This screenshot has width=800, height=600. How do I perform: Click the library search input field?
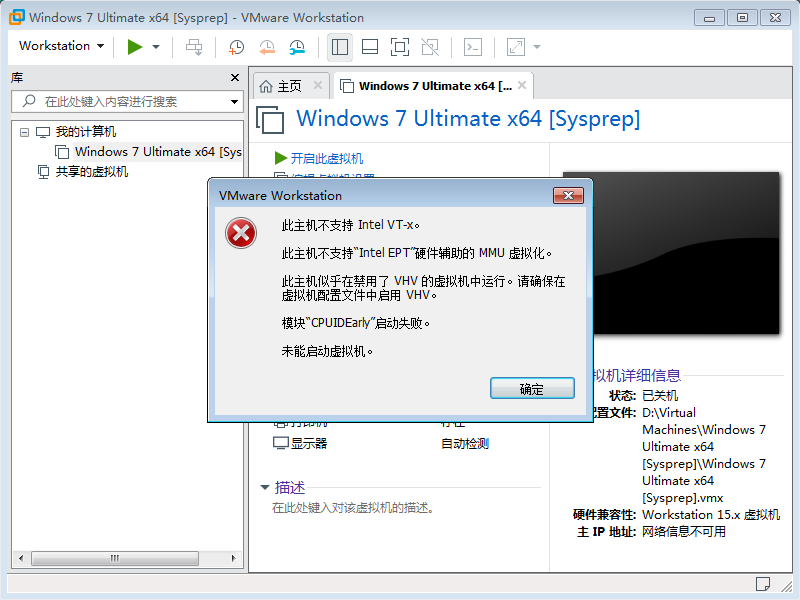click(130, 102)
